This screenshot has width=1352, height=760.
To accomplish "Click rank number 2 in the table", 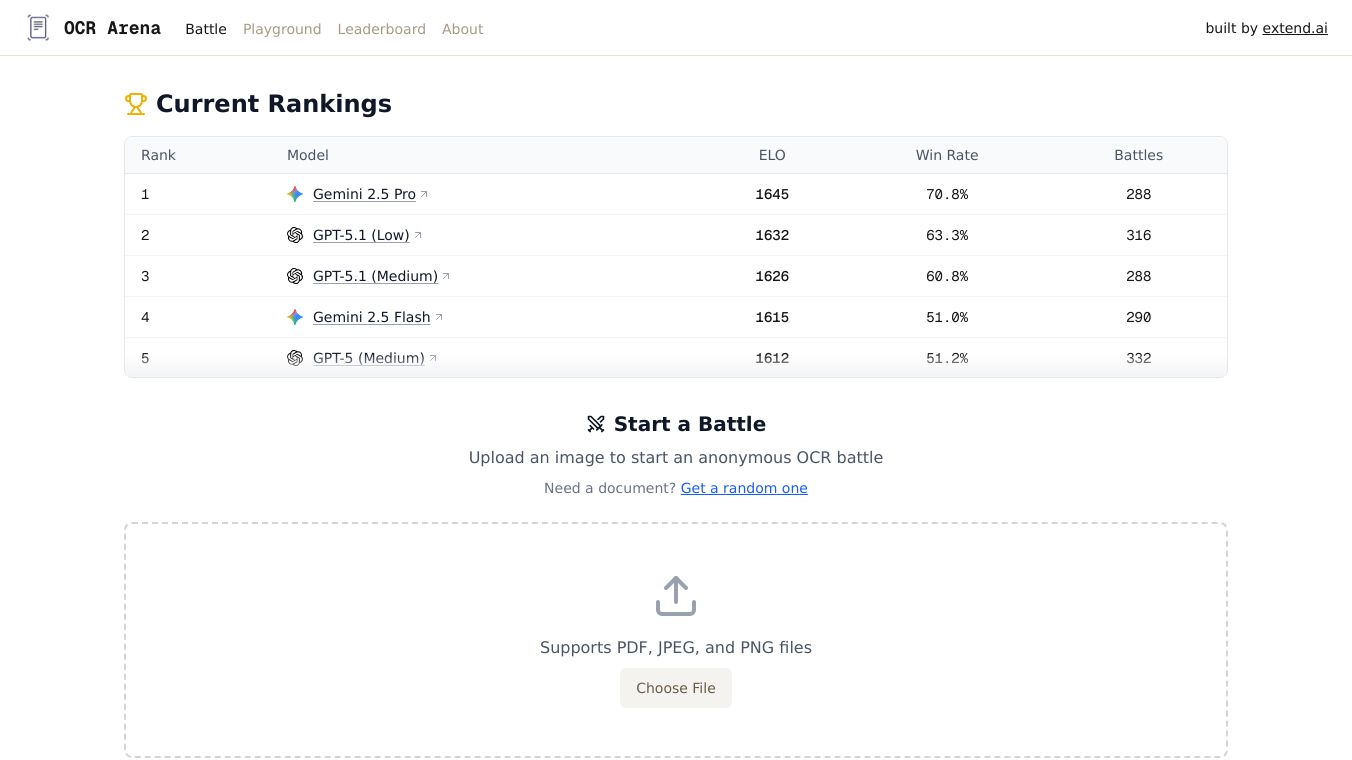I will click(145, 235).
